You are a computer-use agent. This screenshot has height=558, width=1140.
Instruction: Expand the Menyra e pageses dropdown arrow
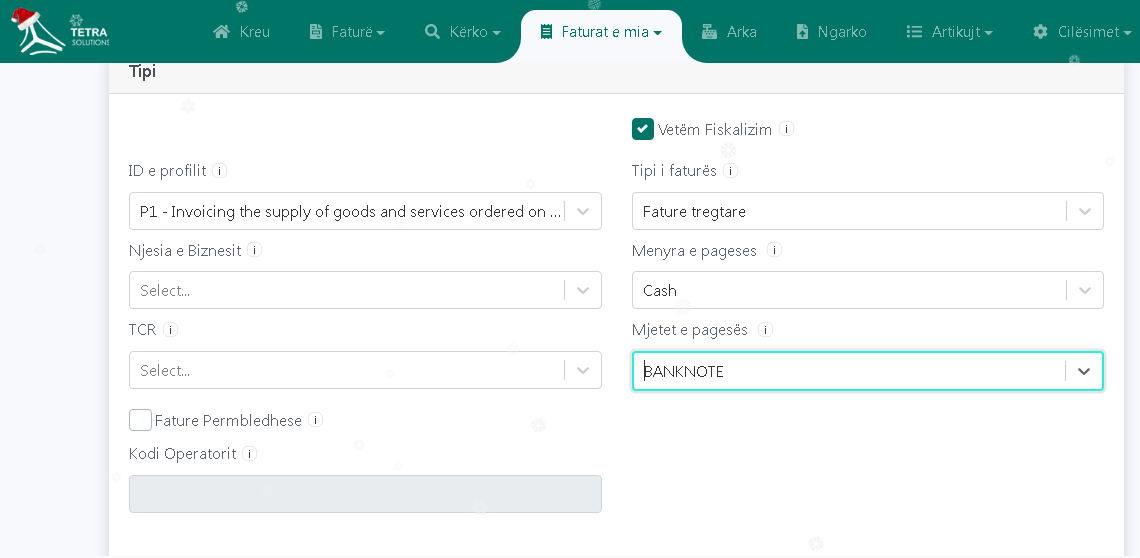tap(1085, 290)
